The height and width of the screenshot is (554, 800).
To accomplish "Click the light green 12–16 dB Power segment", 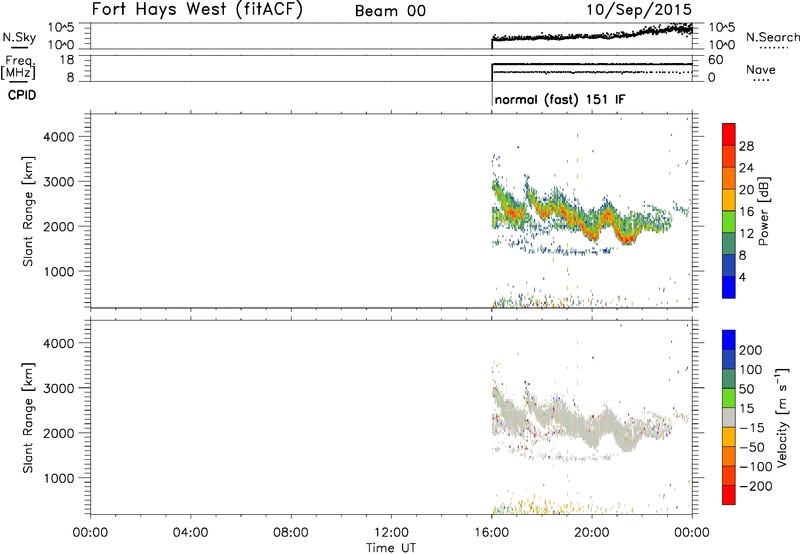I will tap(729, 221).
